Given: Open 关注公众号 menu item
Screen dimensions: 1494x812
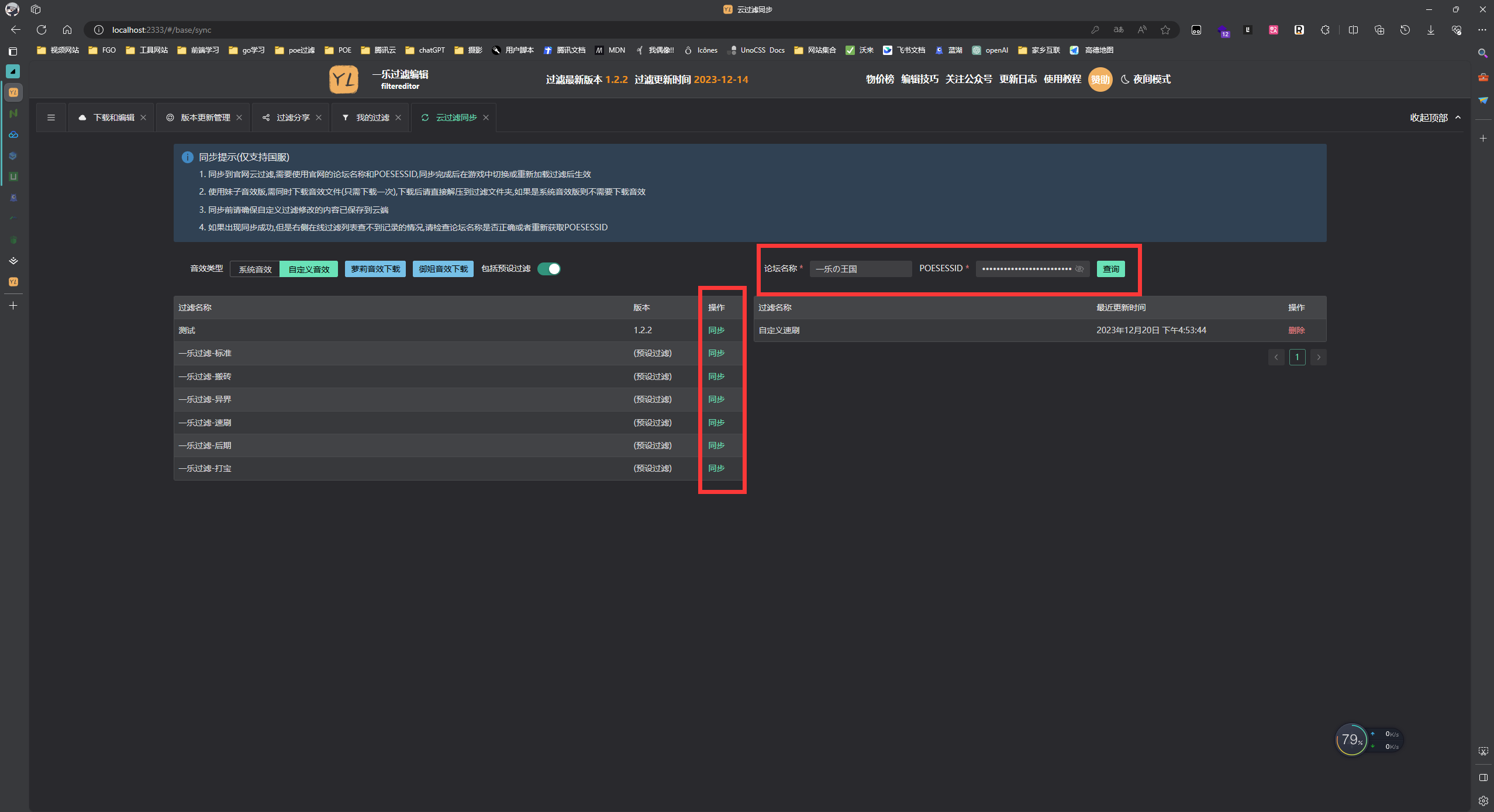Looking at the screenshot, I should click(x=969, y=80).
